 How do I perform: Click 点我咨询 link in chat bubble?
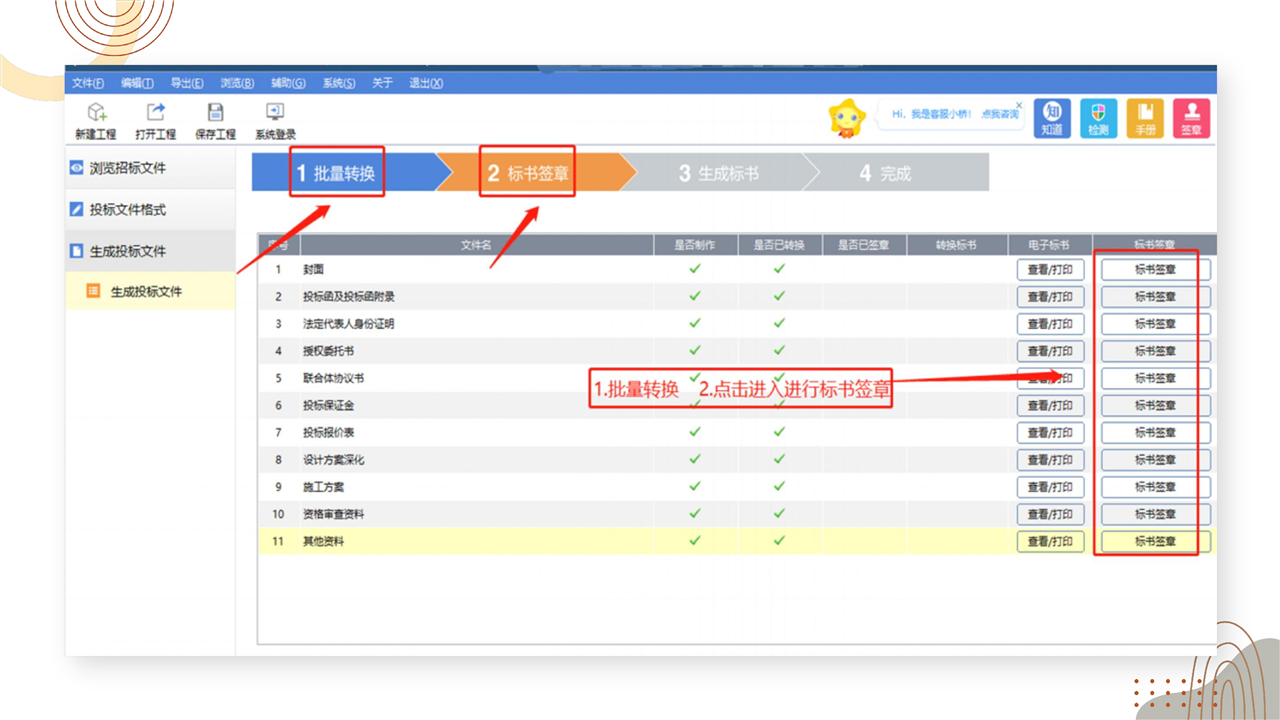999,115
